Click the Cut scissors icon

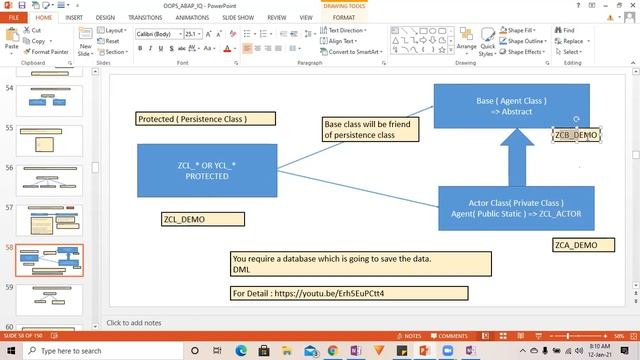click(27, 30)
